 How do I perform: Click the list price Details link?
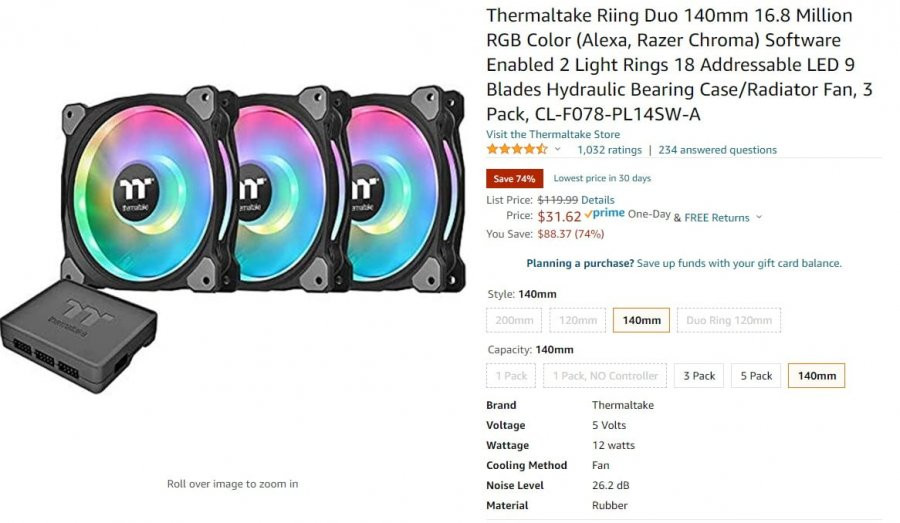point(598,200)
